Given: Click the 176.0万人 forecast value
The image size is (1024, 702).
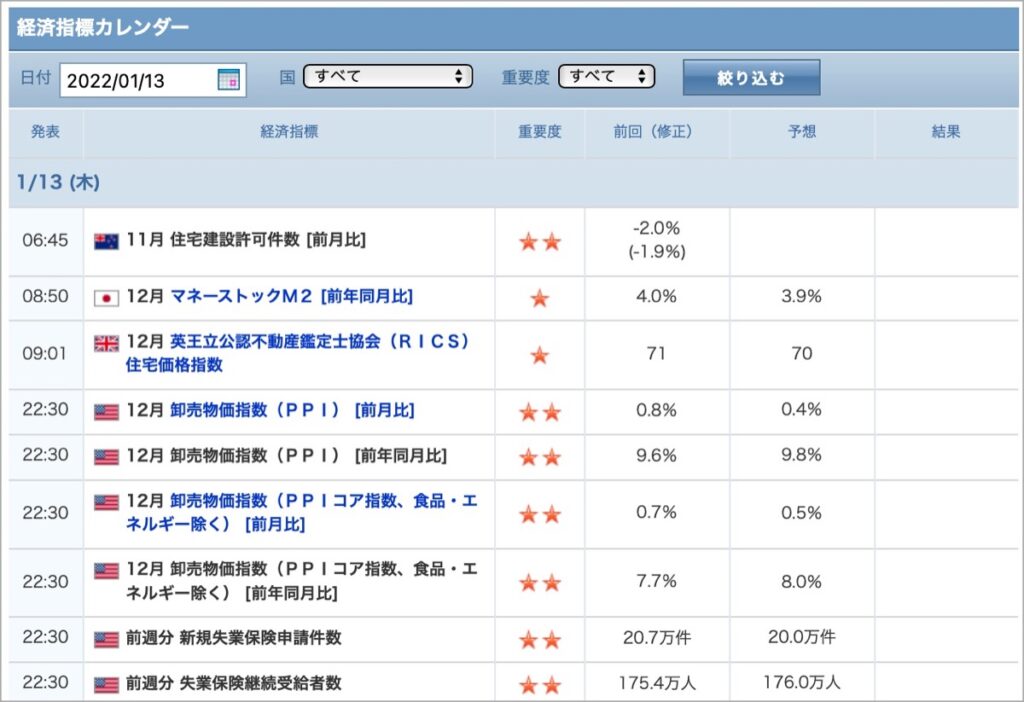Looking at the screenshot, I should coord(802,683).
